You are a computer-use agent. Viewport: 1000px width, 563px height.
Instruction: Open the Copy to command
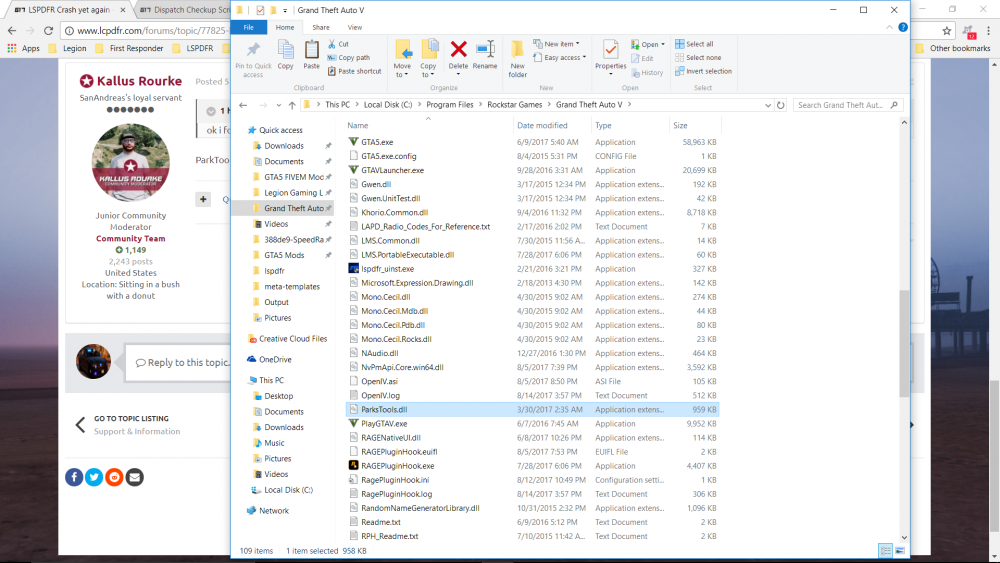429,58
